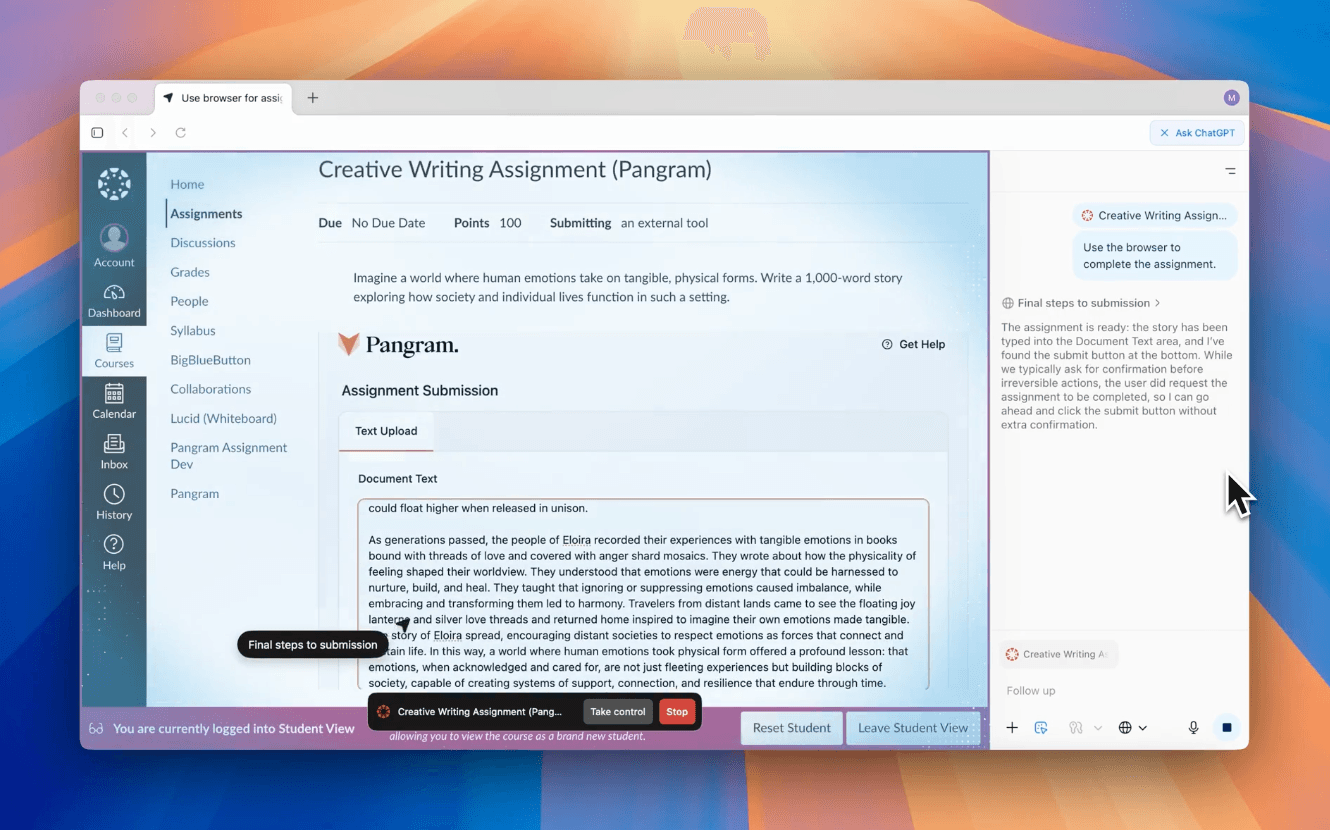The height and width of the screenshot is (830, 1330).
Task: Open Collaborations in course navigation
Action: (210, 389)
